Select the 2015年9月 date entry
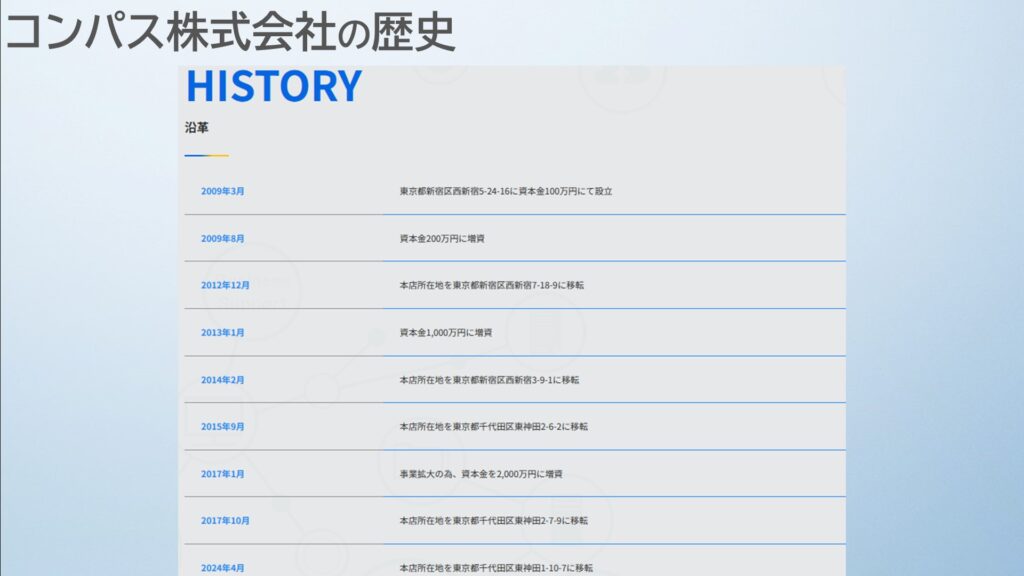1024x576 pixels. pyautogui.click(x=222, y=427)
